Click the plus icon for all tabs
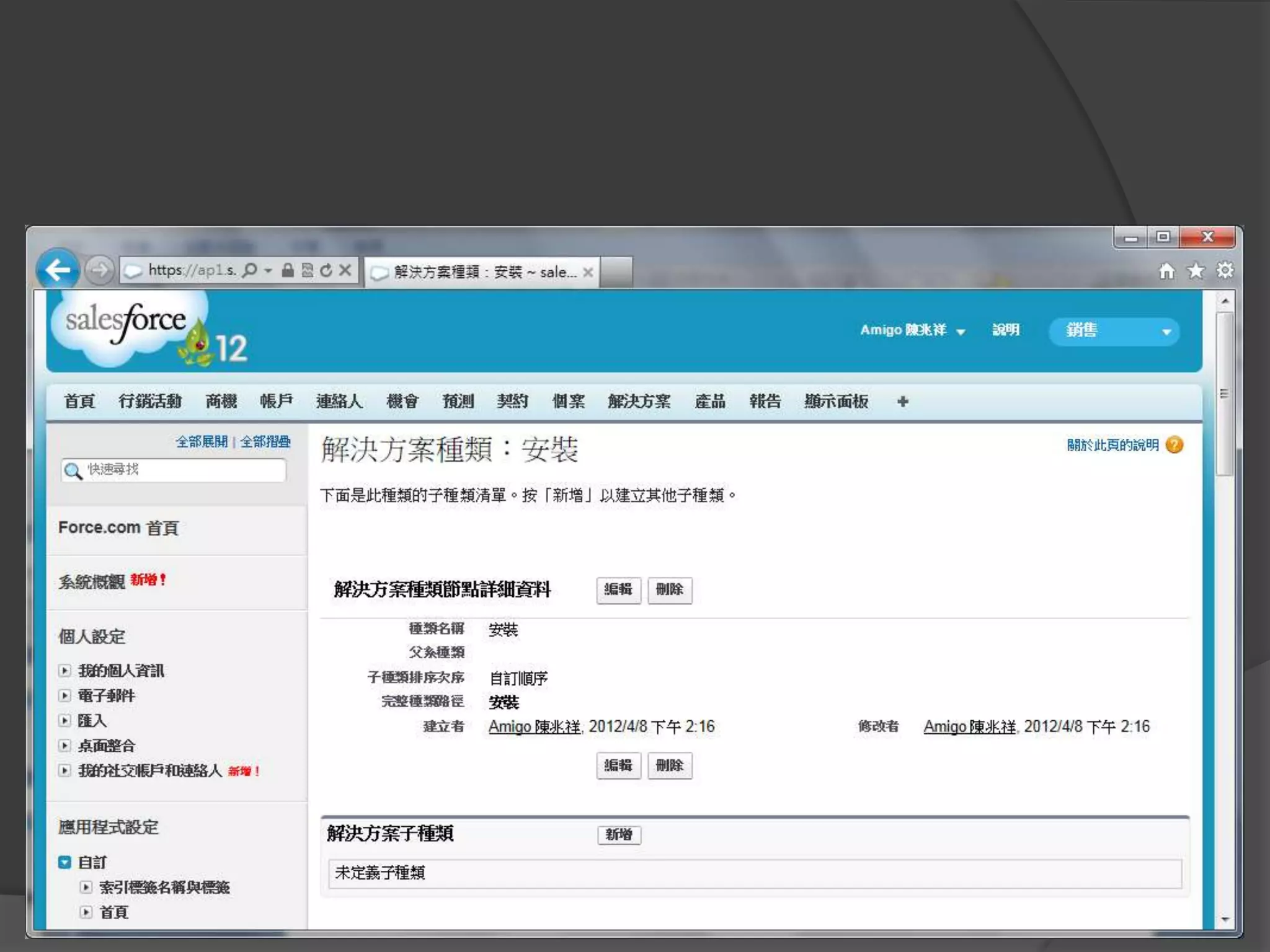Viewport: 1270px width, 952px height. tap(903, 402)
